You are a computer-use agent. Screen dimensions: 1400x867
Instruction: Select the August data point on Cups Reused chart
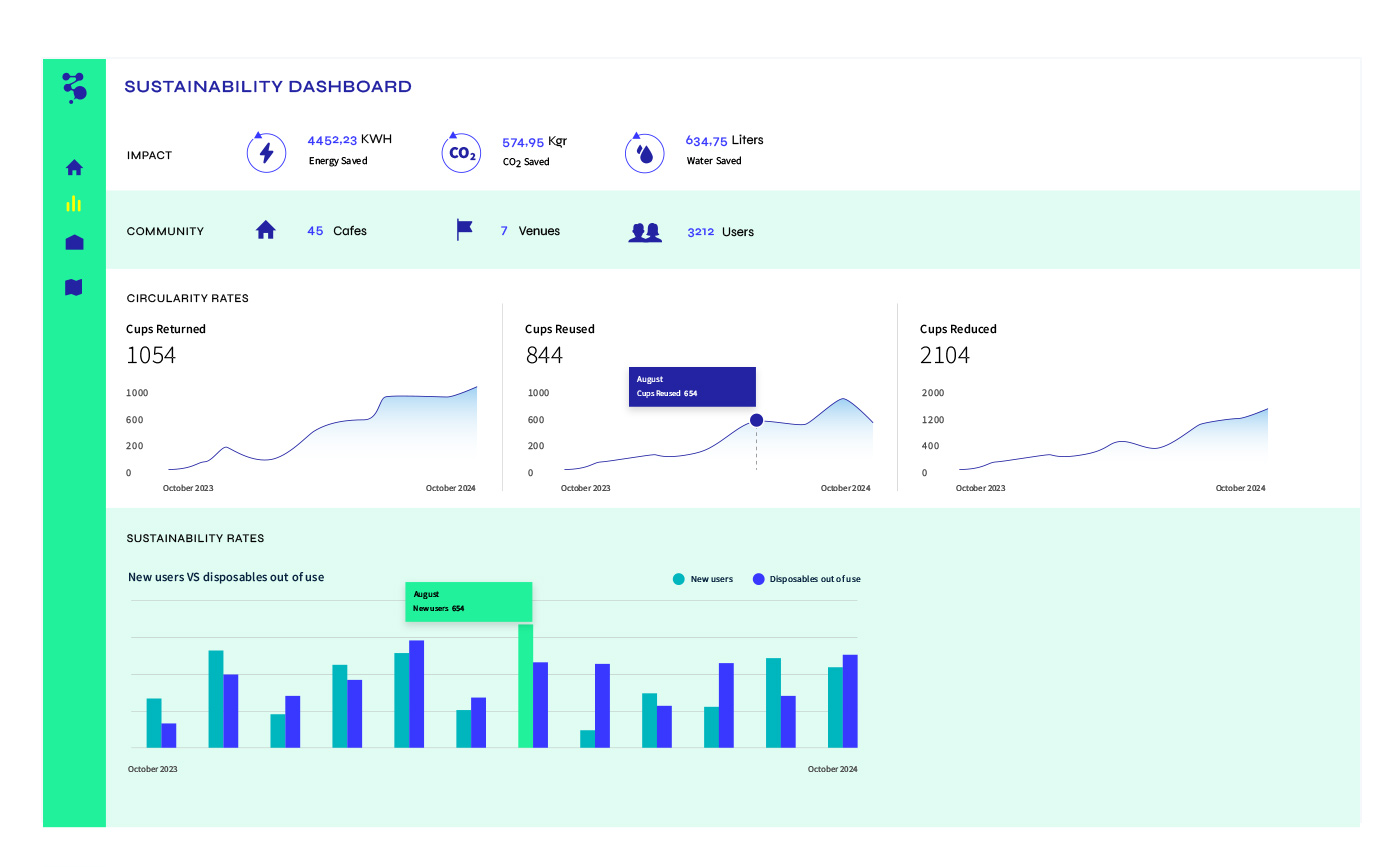click(756, 420)
